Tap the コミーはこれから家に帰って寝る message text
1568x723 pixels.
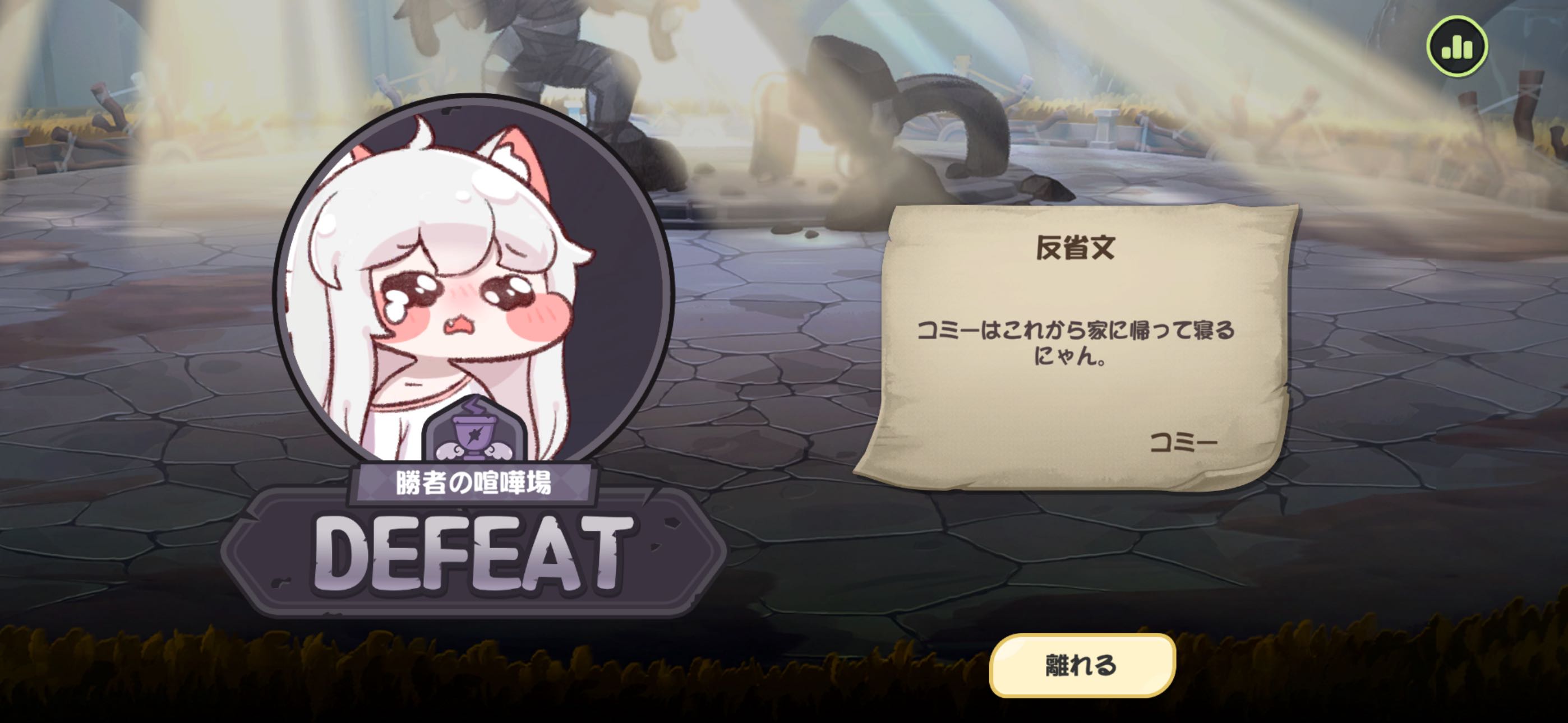[x=1076, y=331]
